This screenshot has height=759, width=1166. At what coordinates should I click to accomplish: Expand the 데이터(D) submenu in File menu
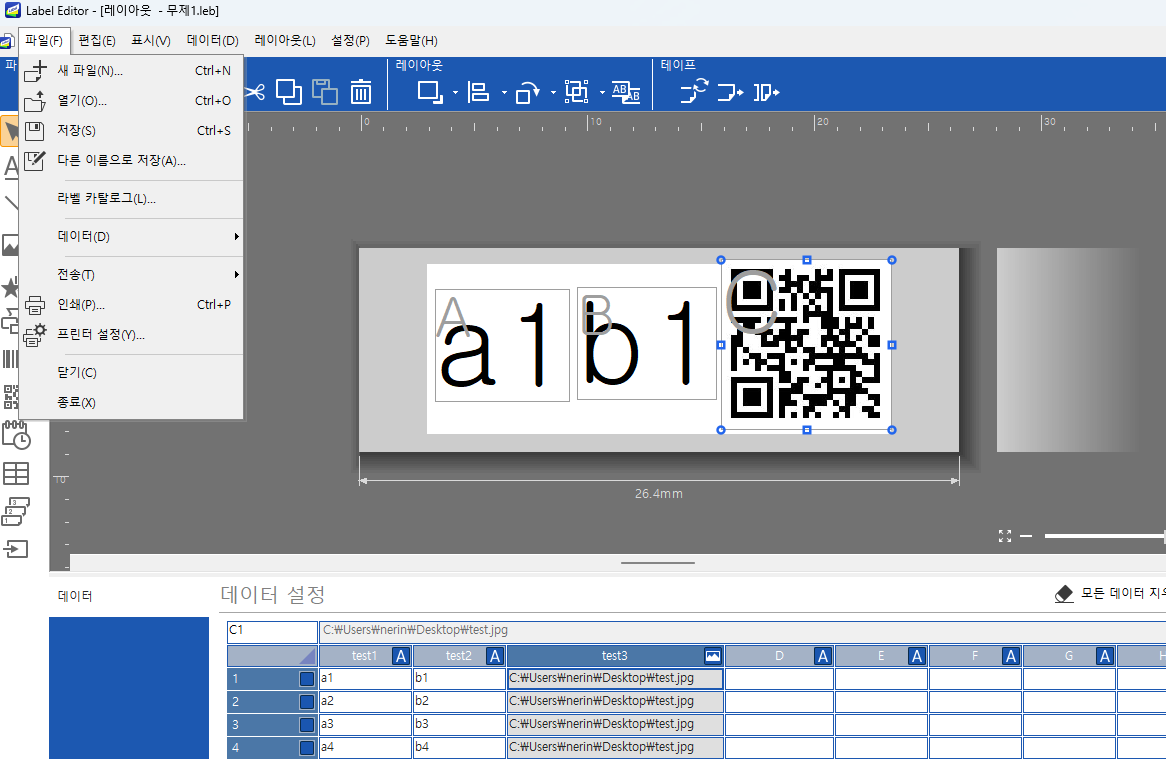pos(132,236)
